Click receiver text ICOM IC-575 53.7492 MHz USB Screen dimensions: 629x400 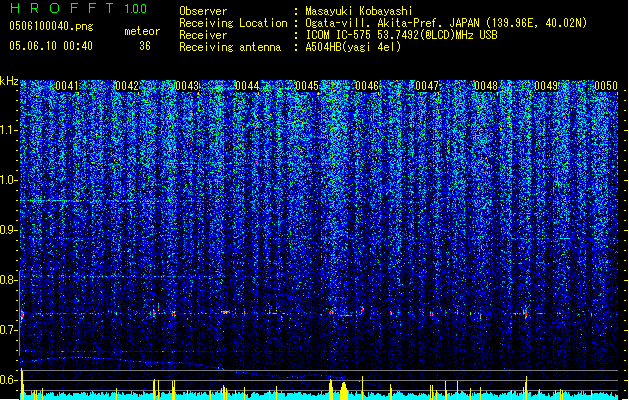pos(401,35)
